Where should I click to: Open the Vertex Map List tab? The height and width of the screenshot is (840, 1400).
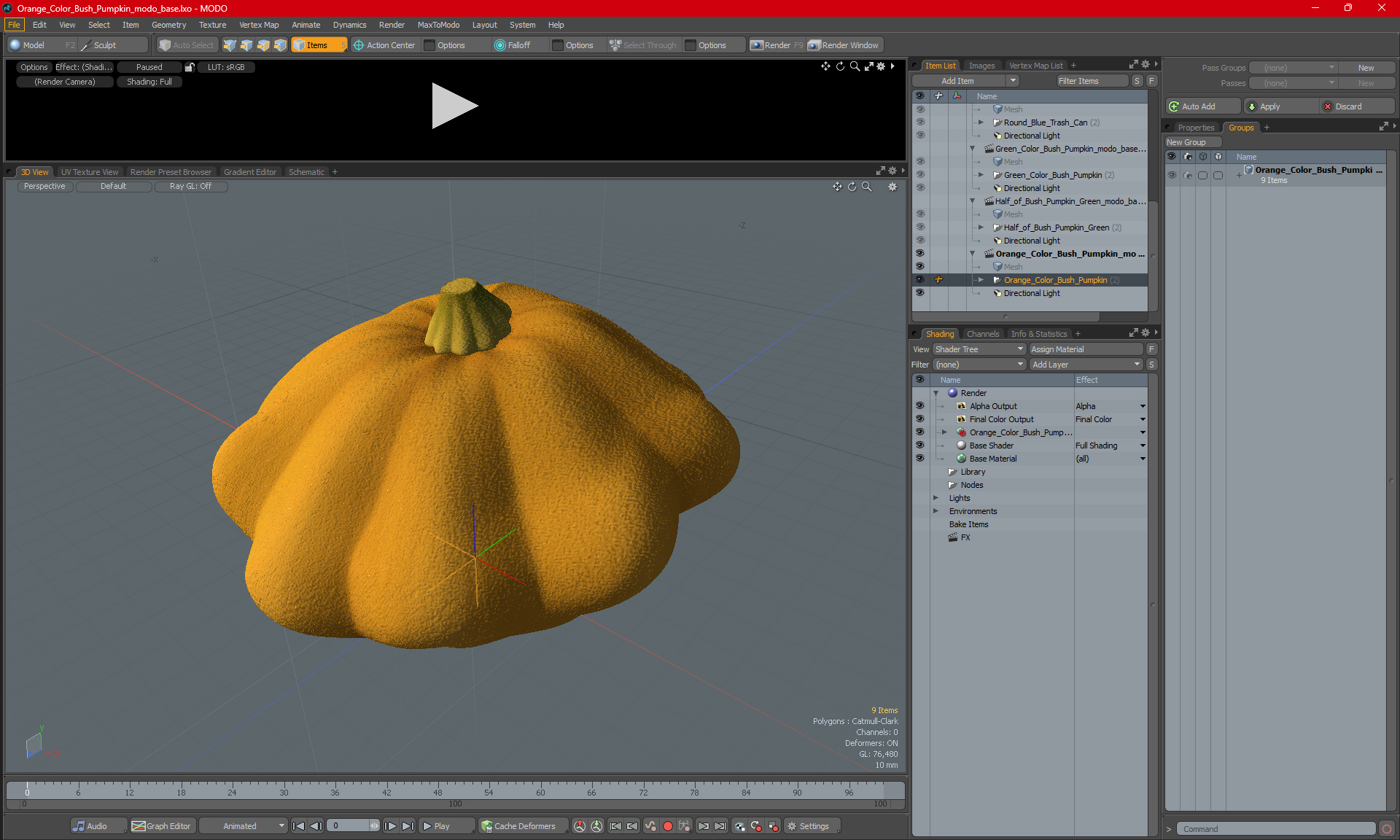point(1035,66)
